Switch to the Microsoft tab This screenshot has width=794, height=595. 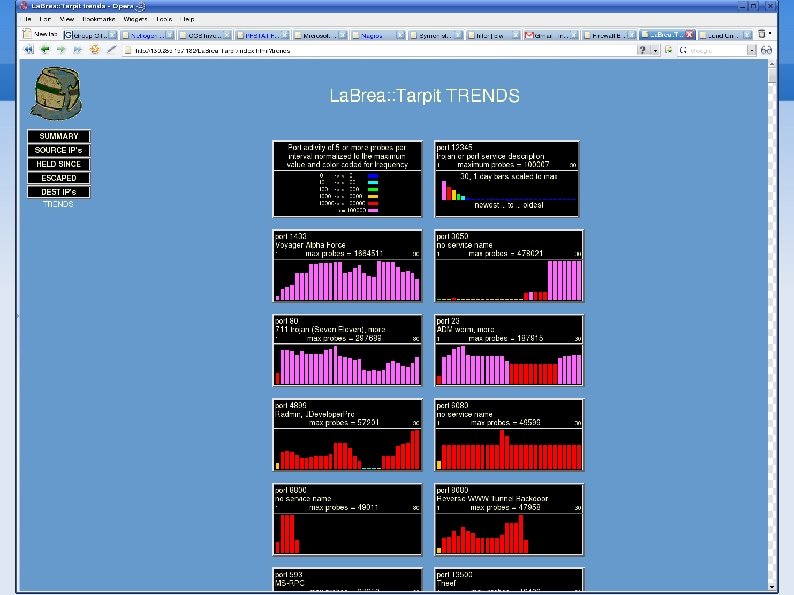click(x=320, y=35)
